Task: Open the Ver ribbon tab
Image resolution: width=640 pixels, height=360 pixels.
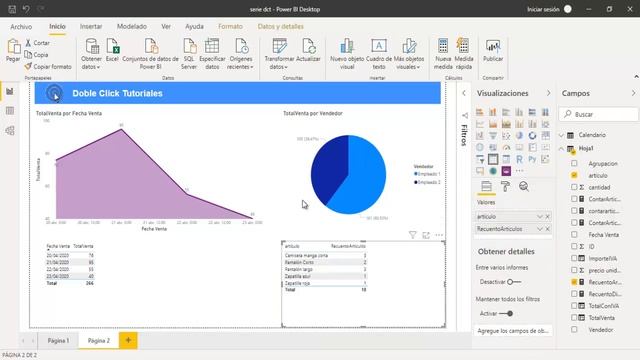Action: (166, 27)
